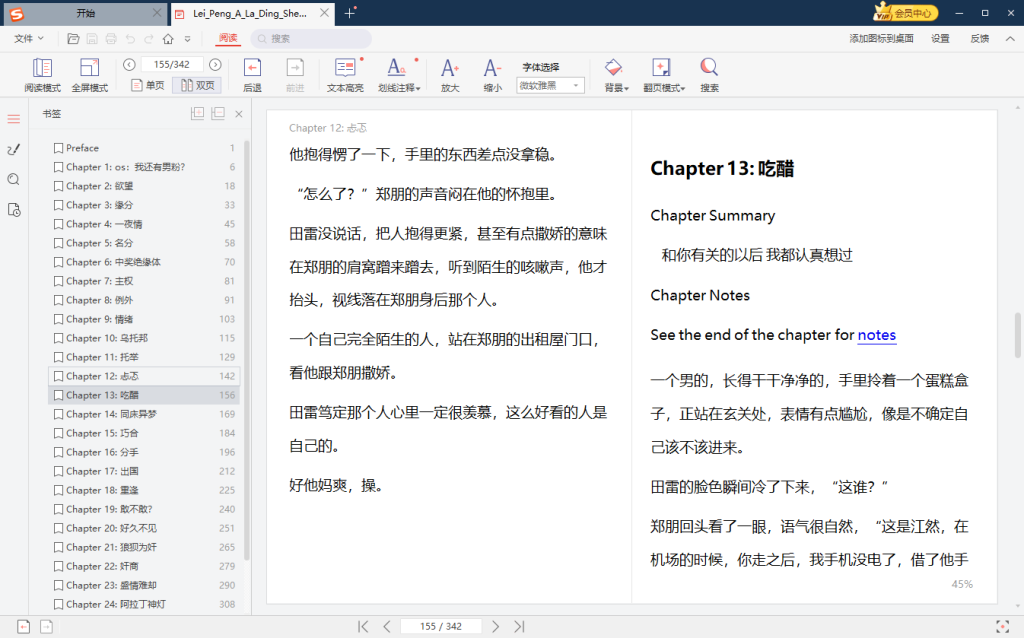Click the bottom 155 / 342 page field
The height and width of the screenshot is (638, 1024).
pos(441,626)
